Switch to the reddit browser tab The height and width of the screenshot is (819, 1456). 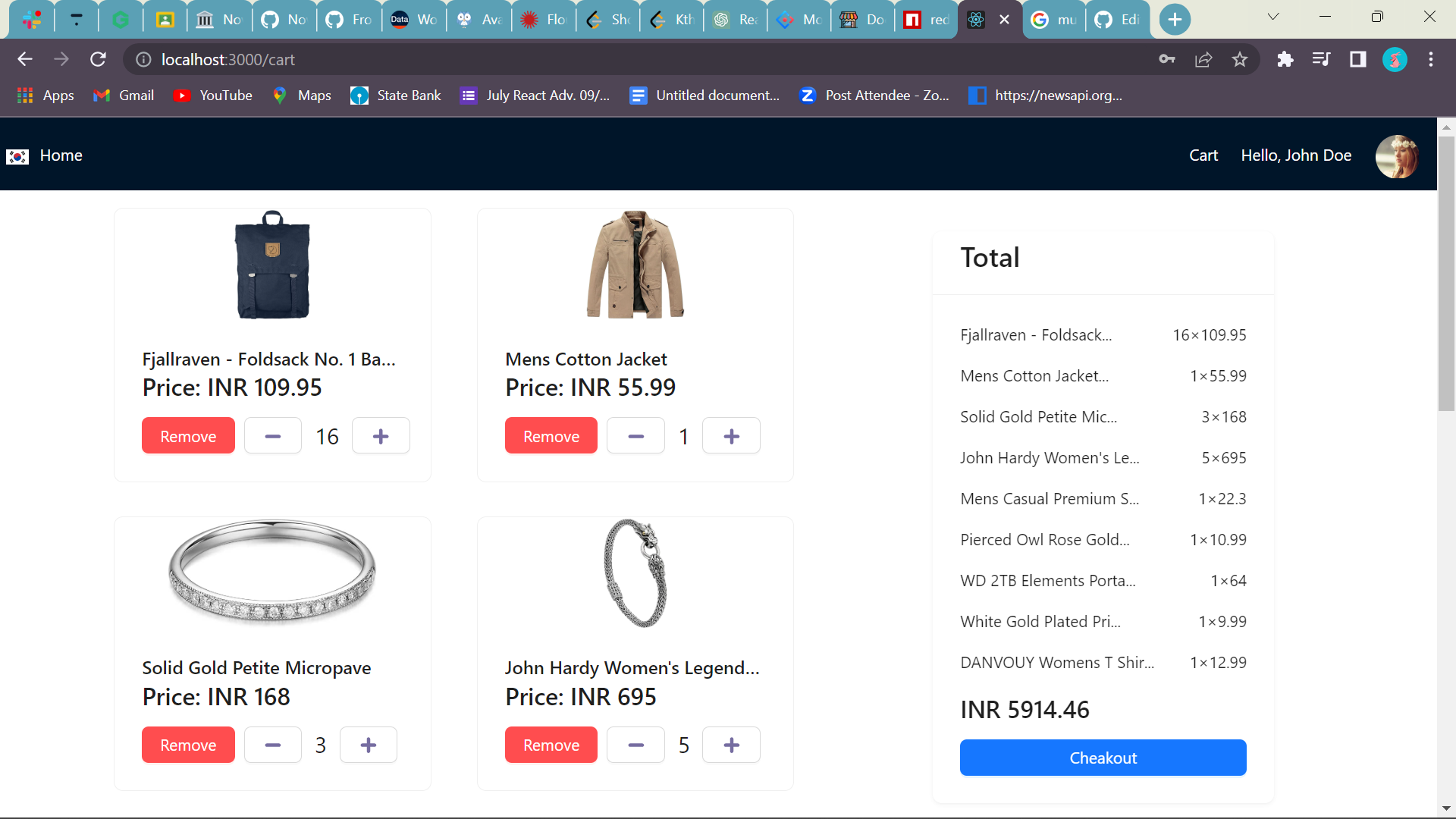coord(924,19)
